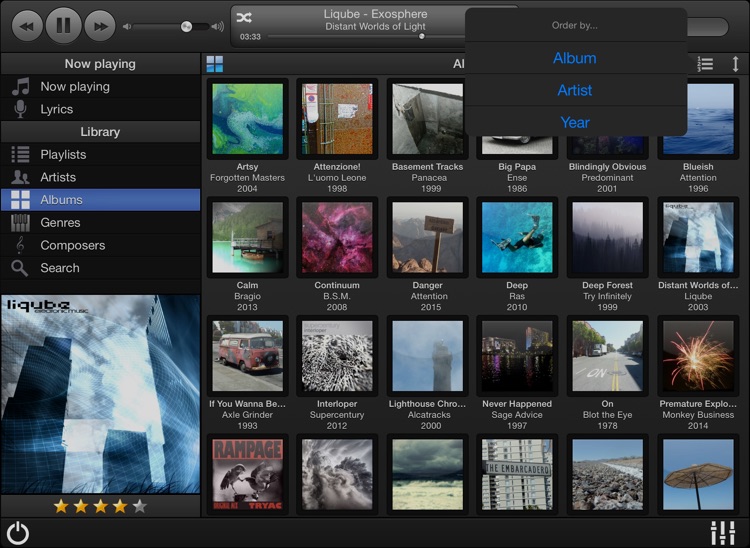Toggle sort direction arrow icon
Viewport: 750px width, 548px height.
pos(736,64)
